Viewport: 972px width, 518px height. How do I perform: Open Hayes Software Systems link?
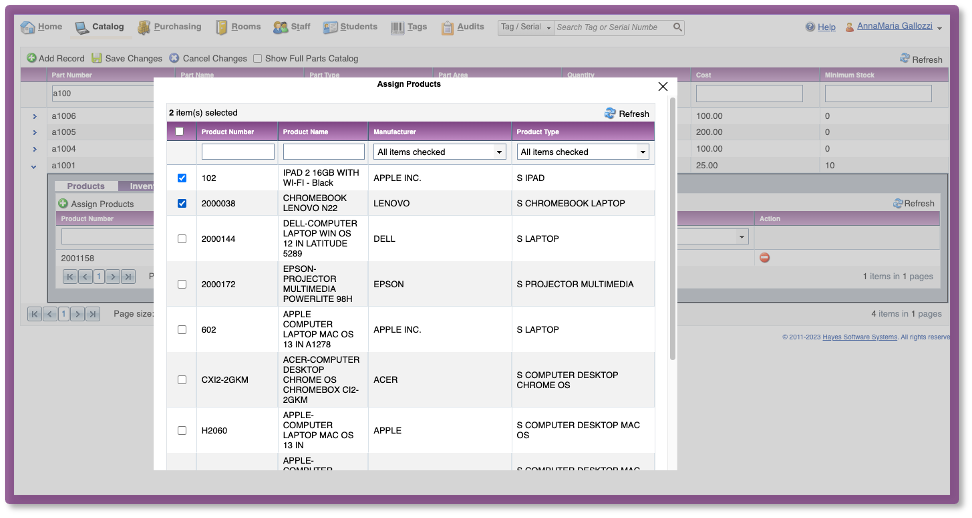[x=859, y=337]
